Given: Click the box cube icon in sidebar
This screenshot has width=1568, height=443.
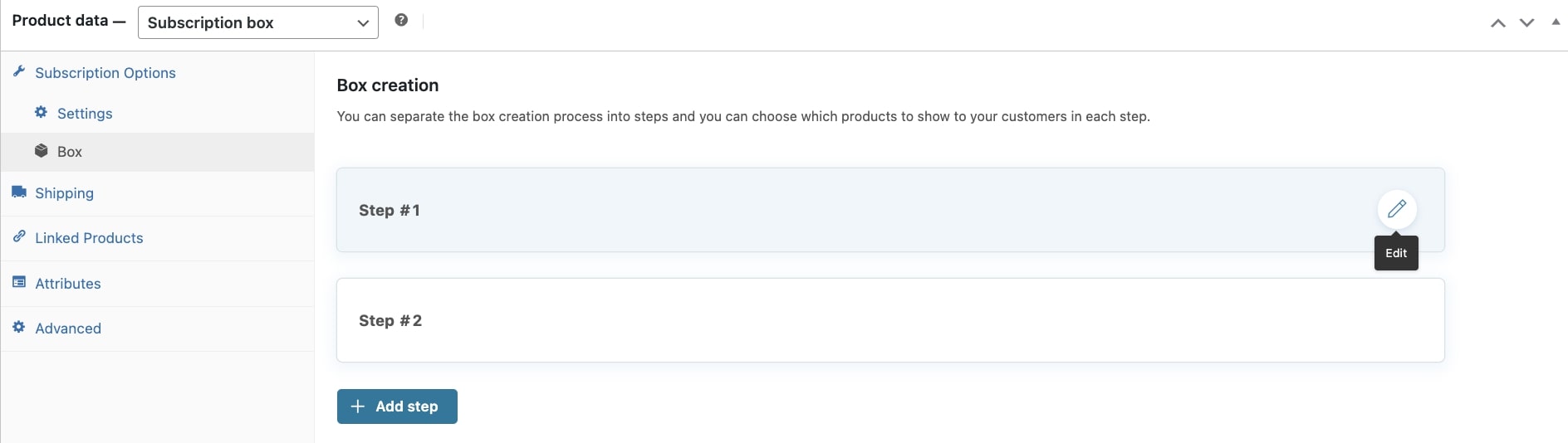Looking at the screenshot, I should point(41,151).
